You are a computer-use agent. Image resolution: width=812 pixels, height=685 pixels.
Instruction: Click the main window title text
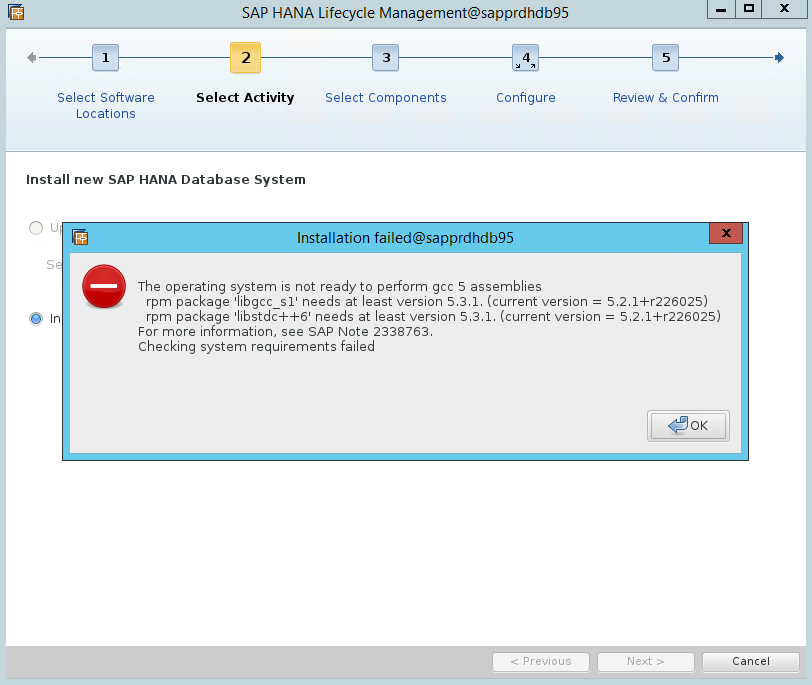click(x=405, y=12)
